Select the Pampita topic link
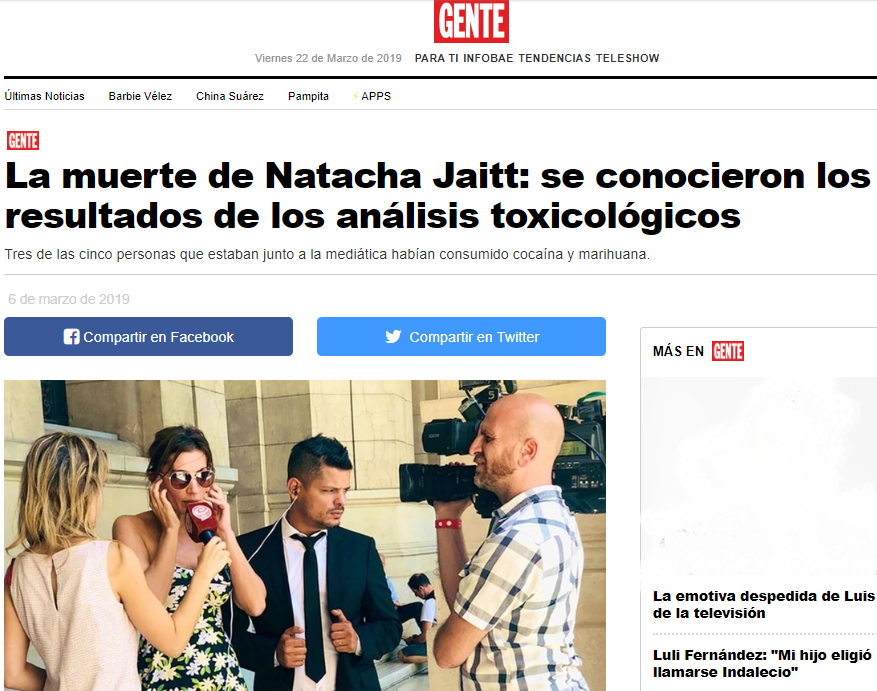 308,96
